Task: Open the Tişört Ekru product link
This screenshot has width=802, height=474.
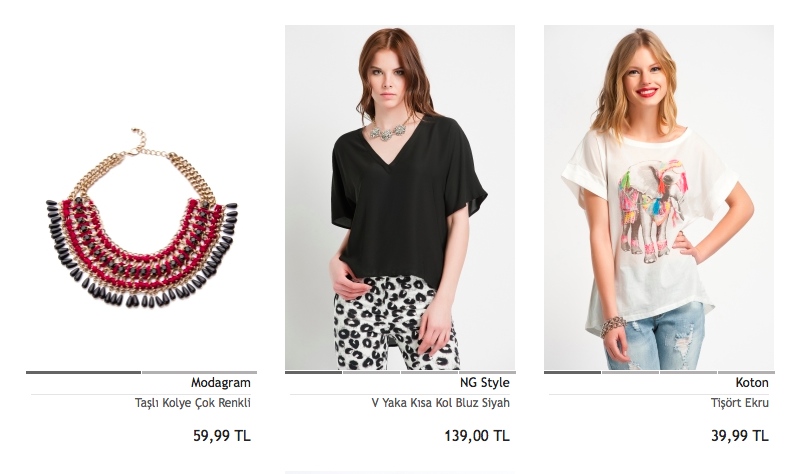Action: pyautogui.click(x=740, y=403)
